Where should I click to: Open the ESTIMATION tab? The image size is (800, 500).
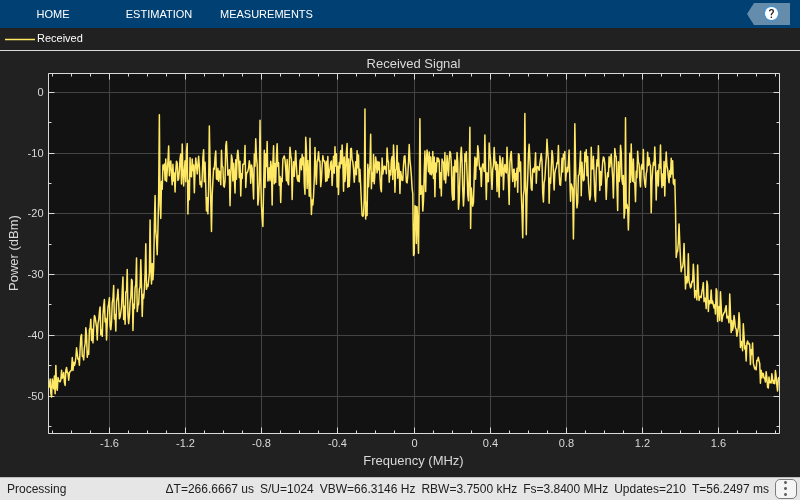pyautogui.click(x=159, y=14)
